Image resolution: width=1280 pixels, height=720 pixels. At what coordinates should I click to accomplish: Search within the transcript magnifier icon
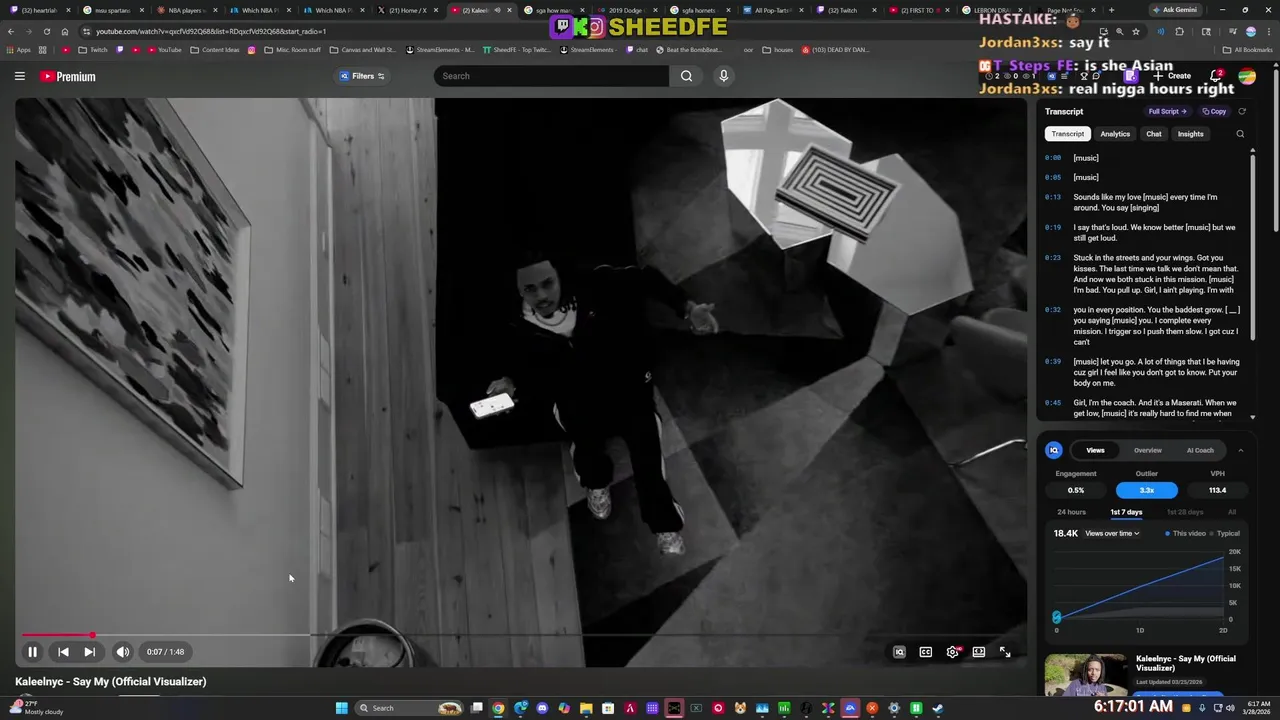[x=1240, y=134]
